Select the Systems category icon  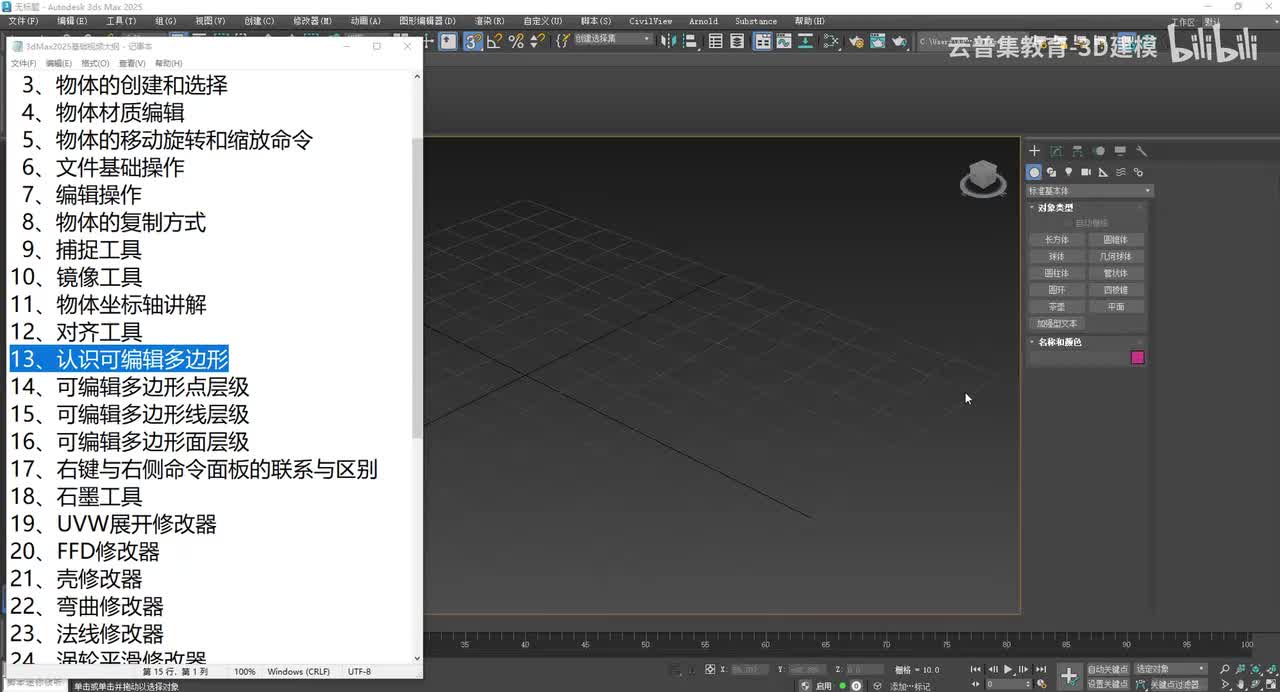pos(1138,172)
